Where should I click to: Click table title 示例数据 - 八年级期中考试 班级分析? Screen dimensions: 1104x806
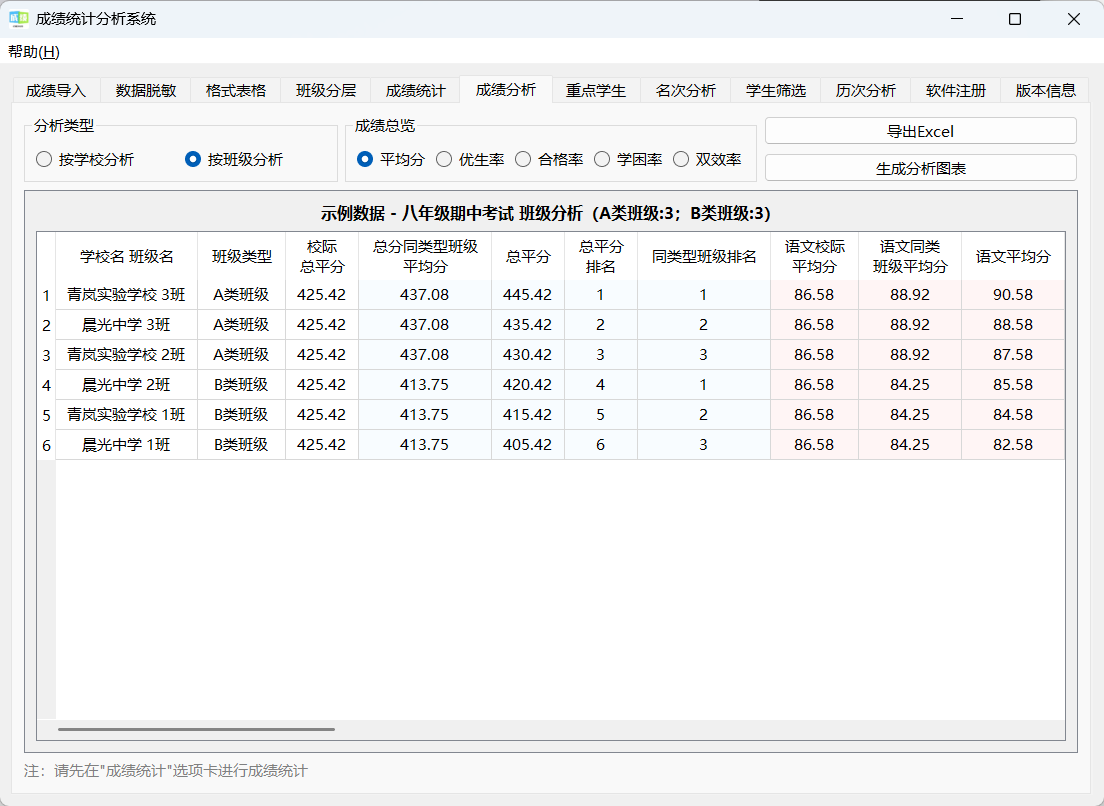pyautogui.click(x=452, y=213)
